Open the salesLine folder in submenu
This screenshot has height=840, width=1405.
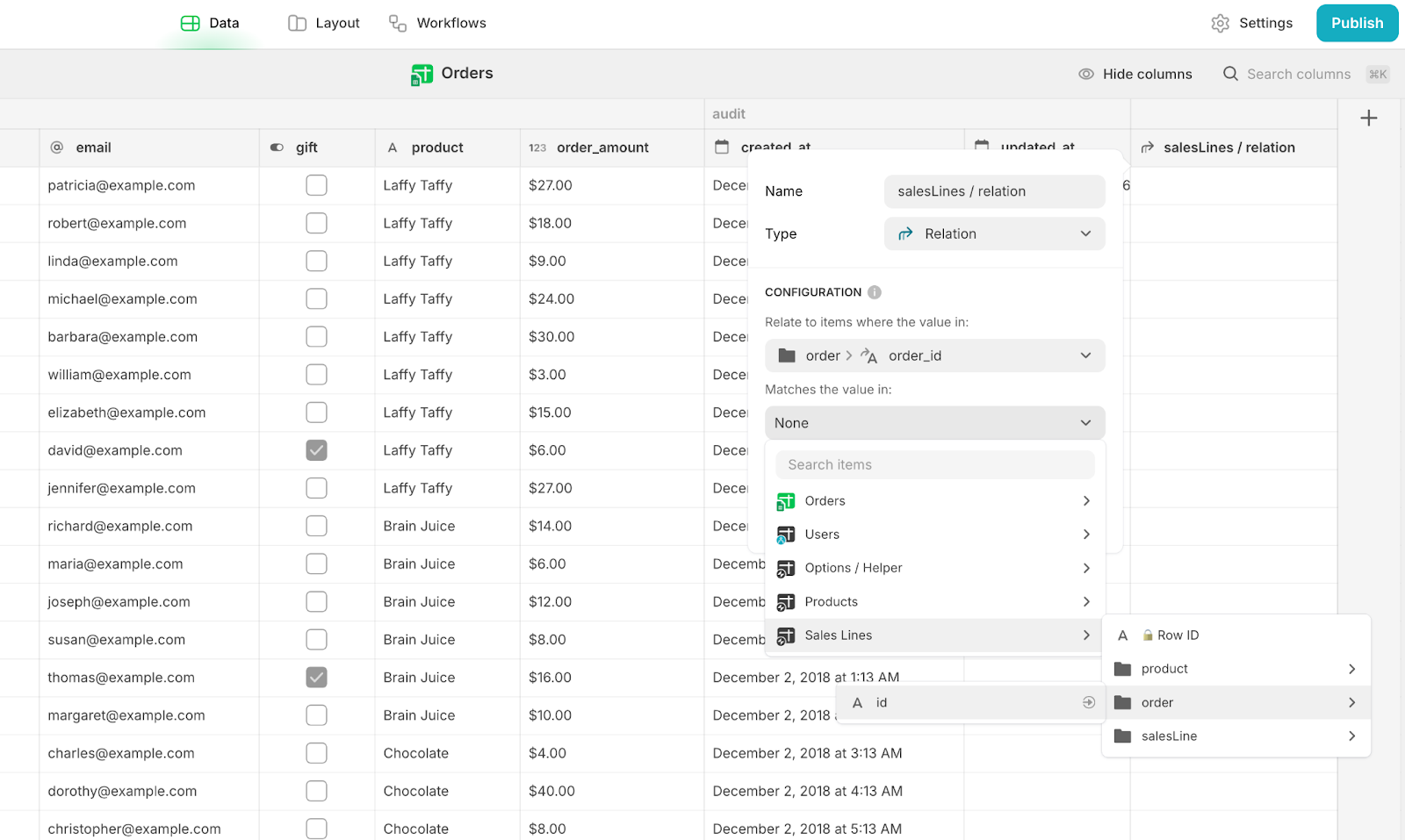[1236, 736]
